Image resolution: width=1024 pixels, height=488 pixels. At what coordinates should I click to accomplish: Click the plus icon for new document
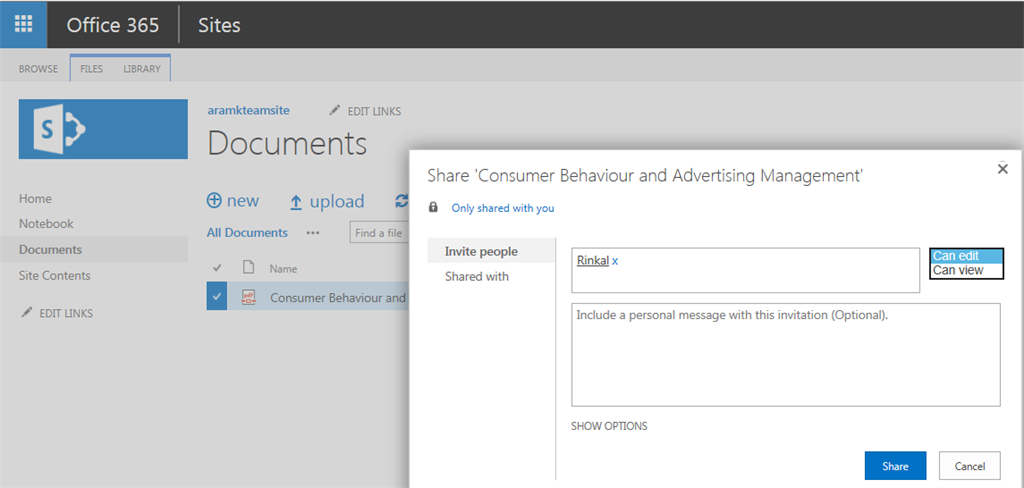(x=214, y=201)
